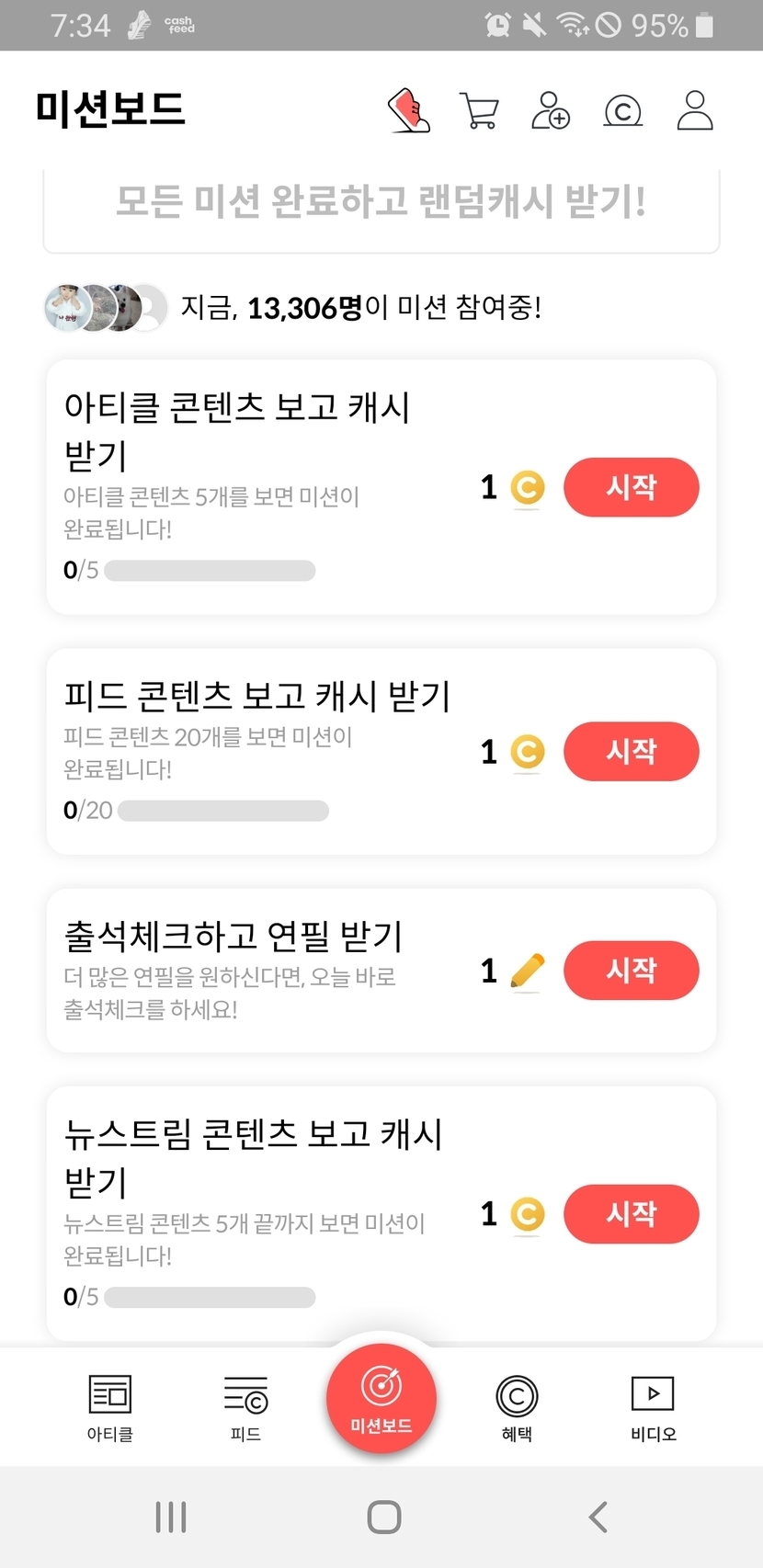Click the 피드 콘텐츠 0/20 progress bar
The height and width of the screenshot is (1568, 763).
223,811
